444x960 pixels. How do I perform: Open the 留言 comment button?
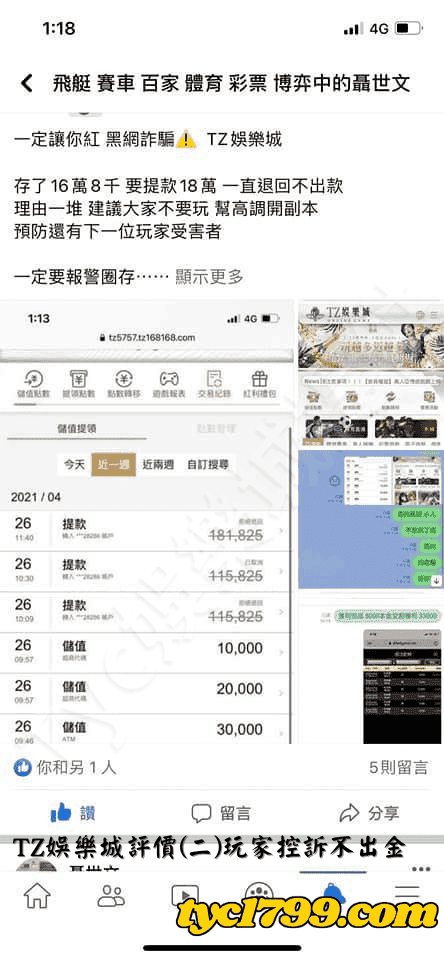(x=221, y=813)
